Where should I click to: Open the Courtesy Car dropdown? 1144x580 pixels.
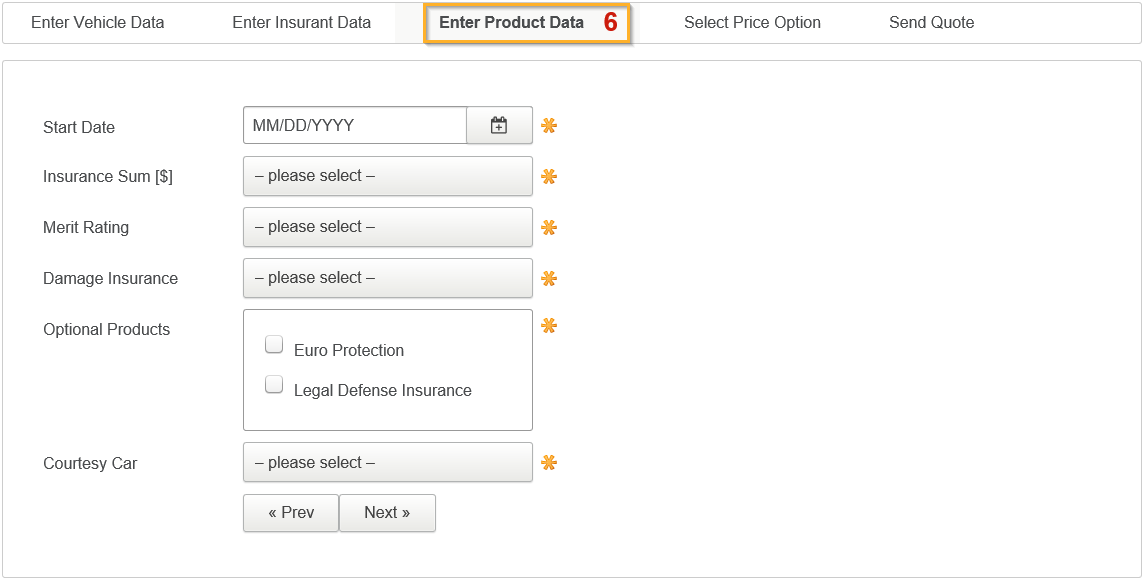pyautogui.click(x=387, y=463)
